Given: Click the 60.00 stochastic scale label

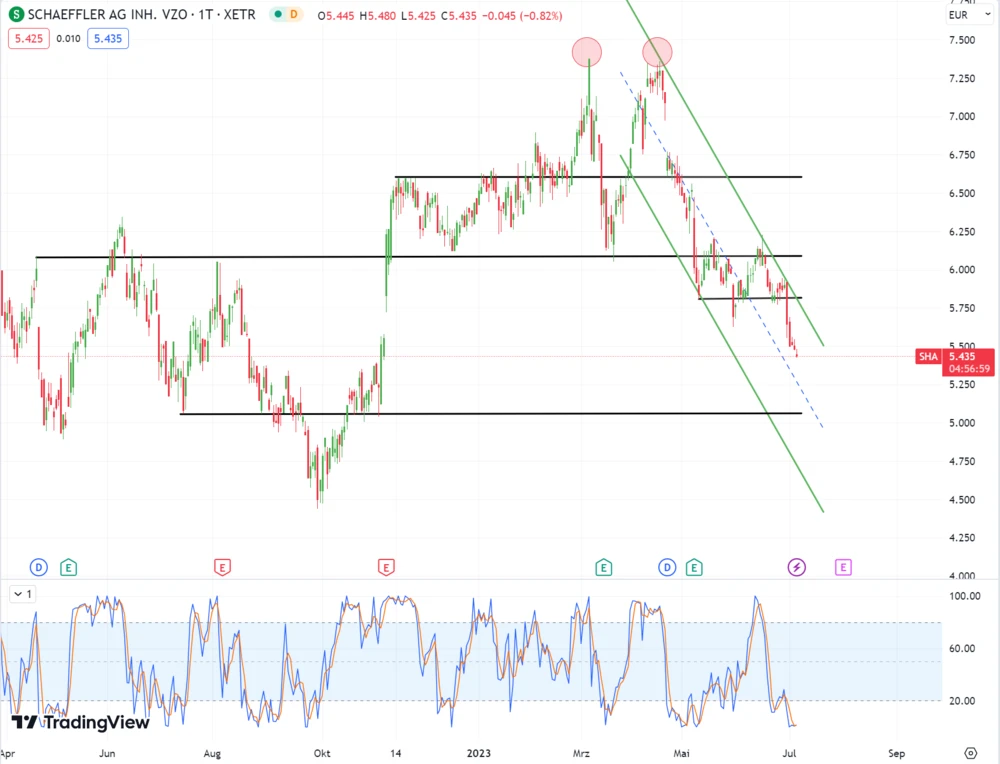Looking at the screenshot, I should pos(962,649).
